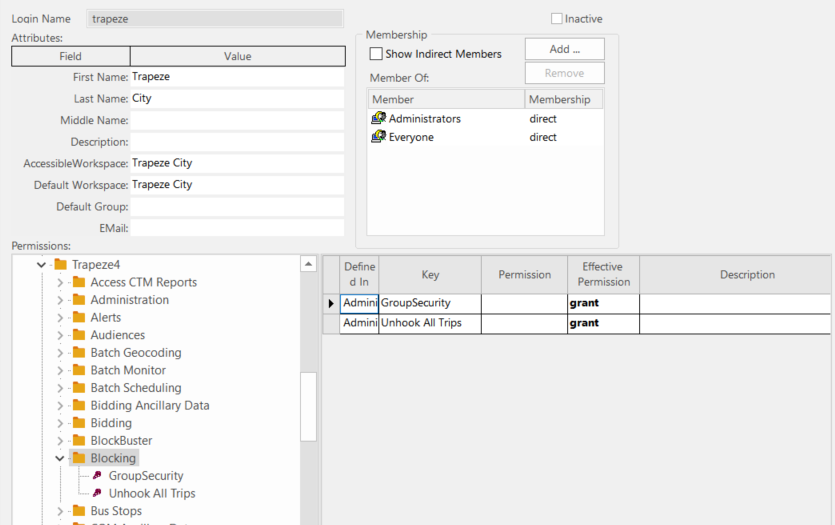Click the empty Default Group field

tap(238, 207)
